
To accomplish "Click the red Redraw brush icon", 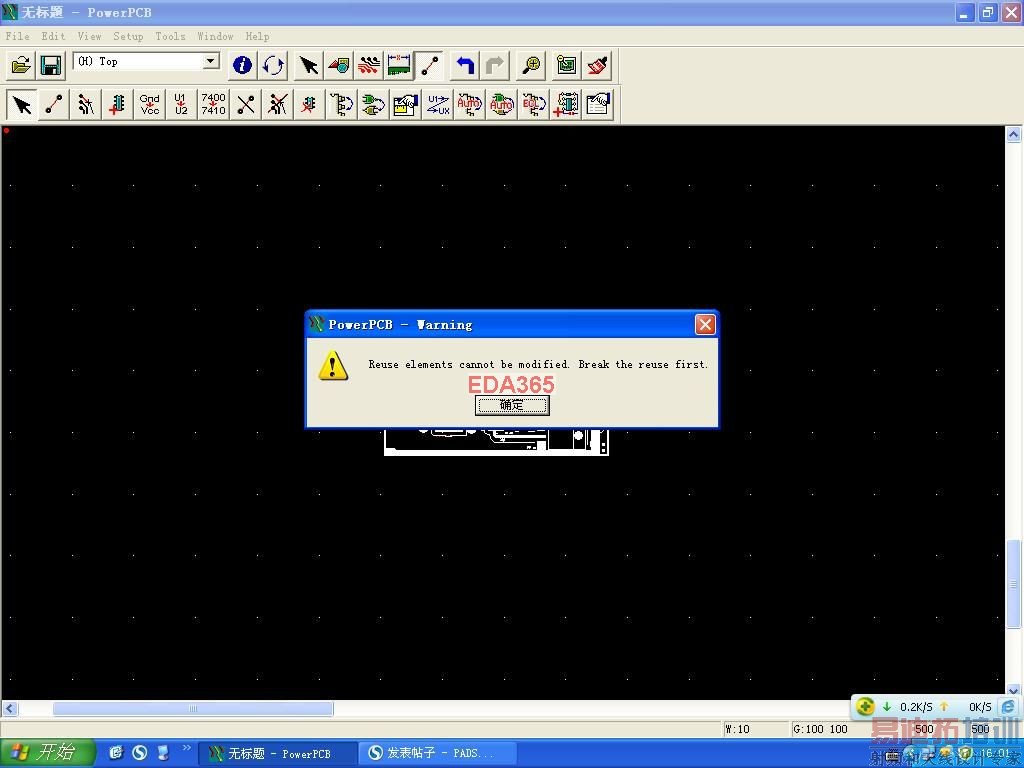I will click(597, 65).
